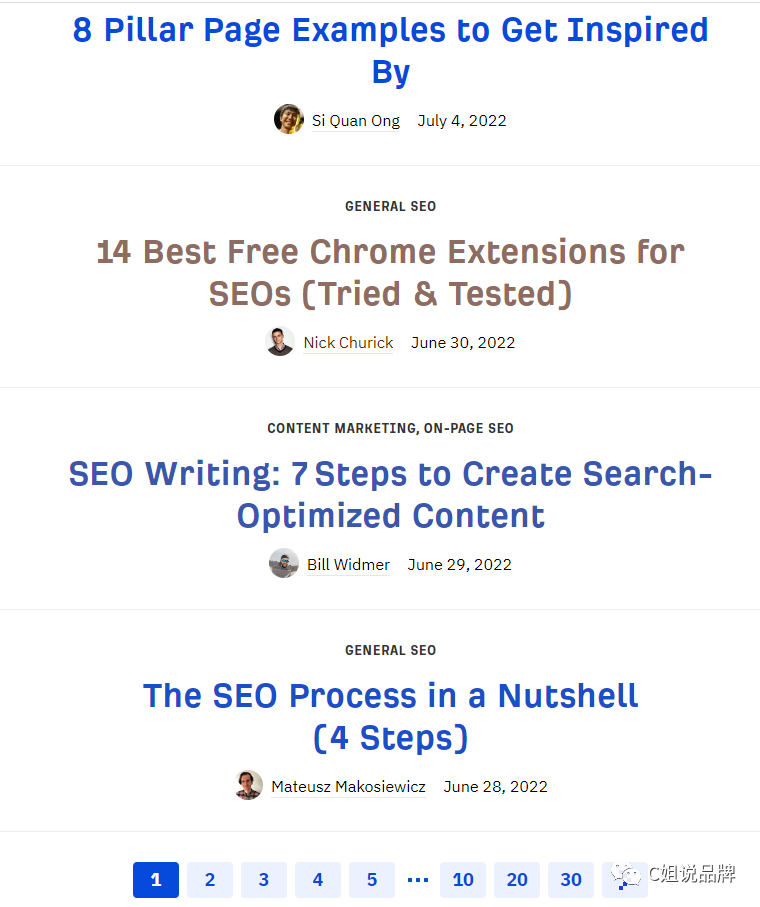Jump to pagination page 4
Screen dimensions: 760x907
pyautogui.click(x=318, y=880)
